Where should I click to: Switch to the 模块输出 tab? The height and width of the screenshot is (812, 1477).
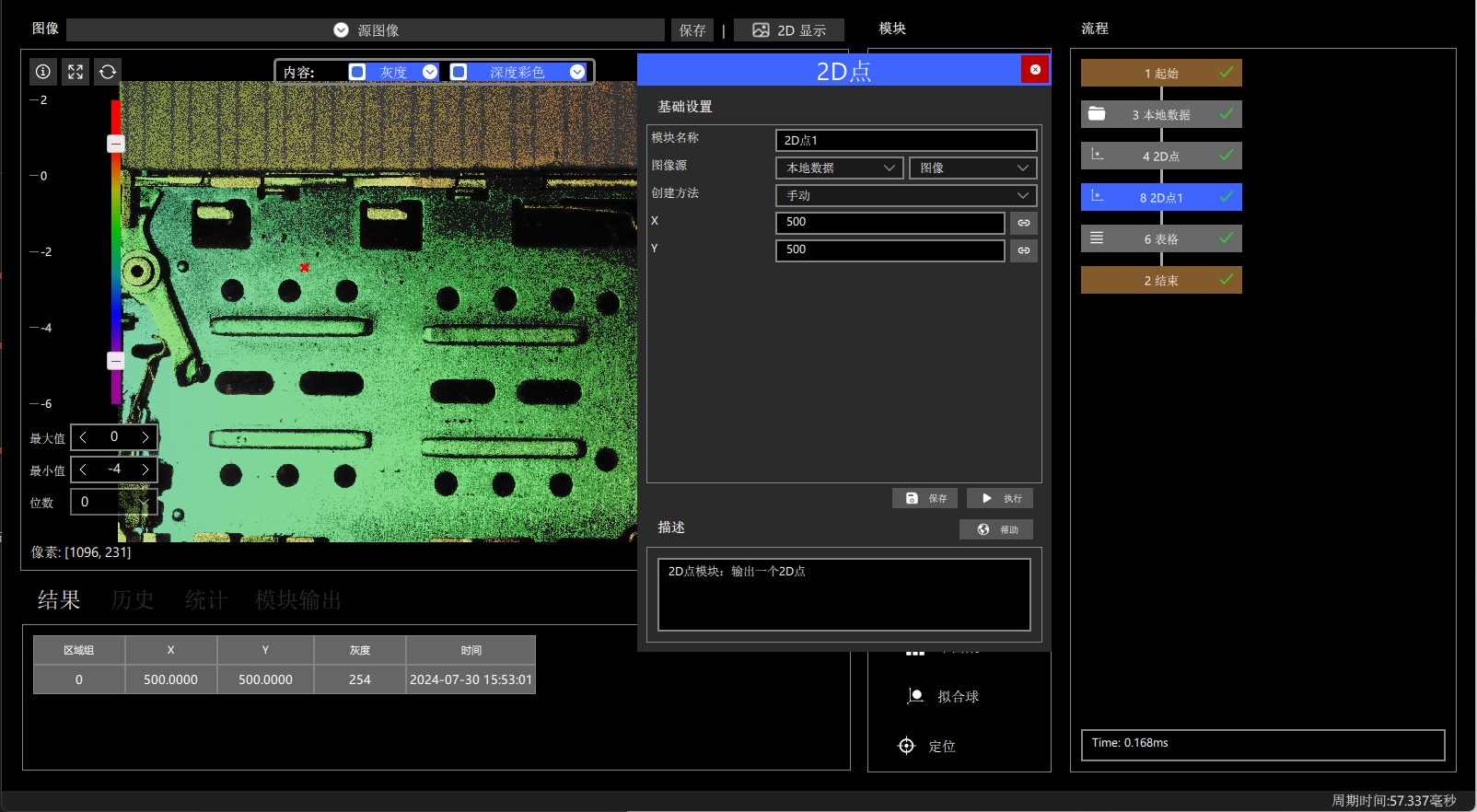(x=298, y=600)
